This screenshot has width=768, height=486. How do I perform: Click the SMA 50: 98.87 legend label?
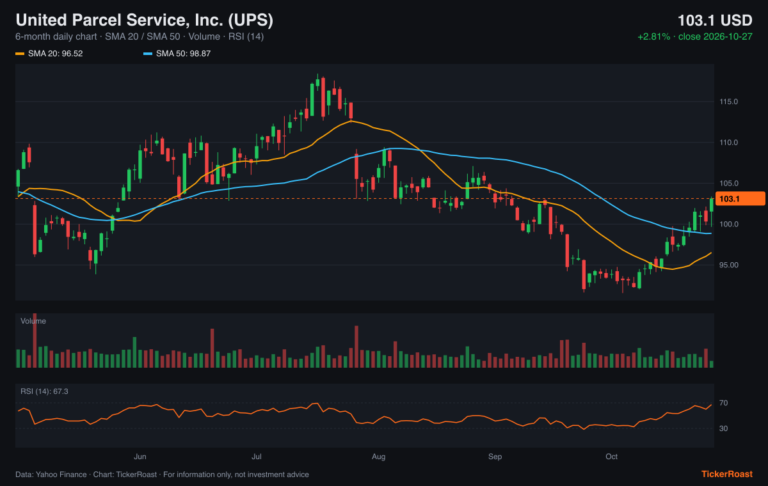[183, 53]
